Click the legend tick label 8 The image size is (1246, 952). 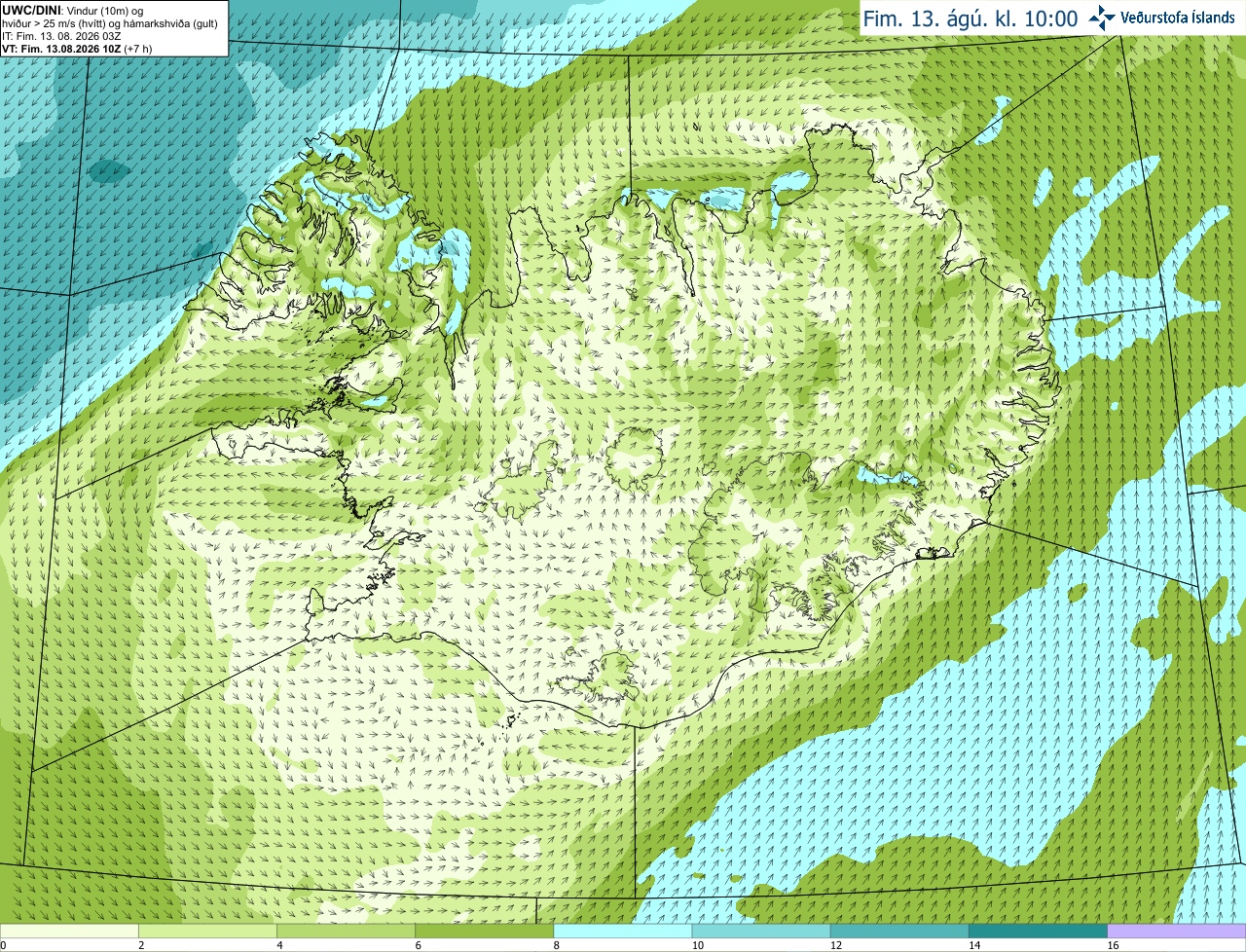click(557, 945)
